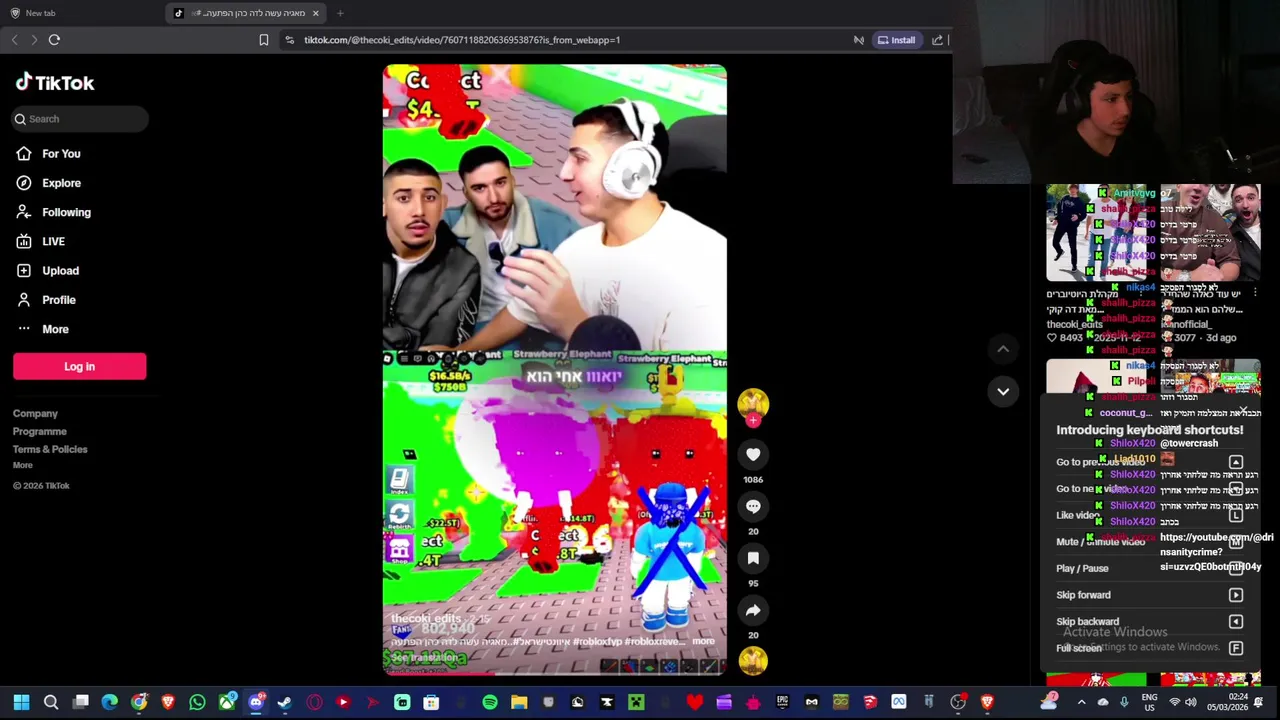This screenshot has width=1280, height=720.
Task: Reload the page
Action: (54, 40)
